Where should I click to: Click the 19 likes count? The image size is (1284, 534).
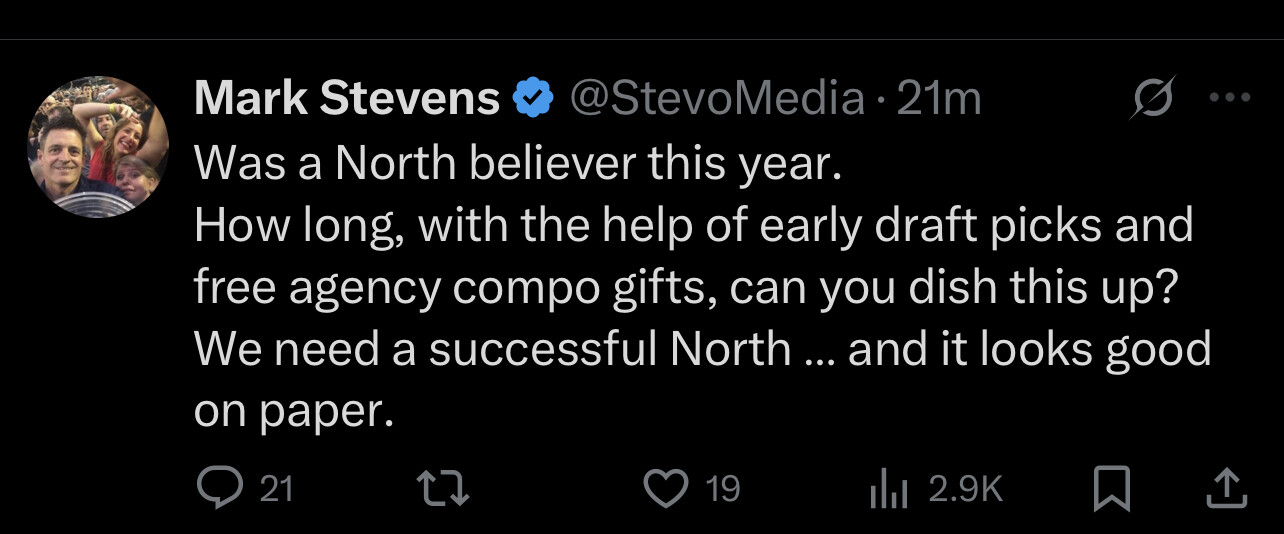pyautogui.click(x=722, y=489)
